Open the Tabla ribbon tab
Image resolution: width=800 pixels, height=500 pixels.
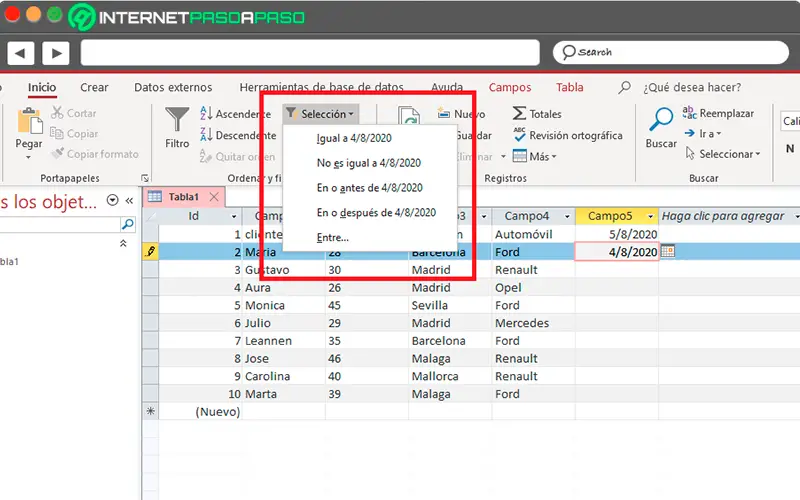pyautogui.click(x=569, y=87)
